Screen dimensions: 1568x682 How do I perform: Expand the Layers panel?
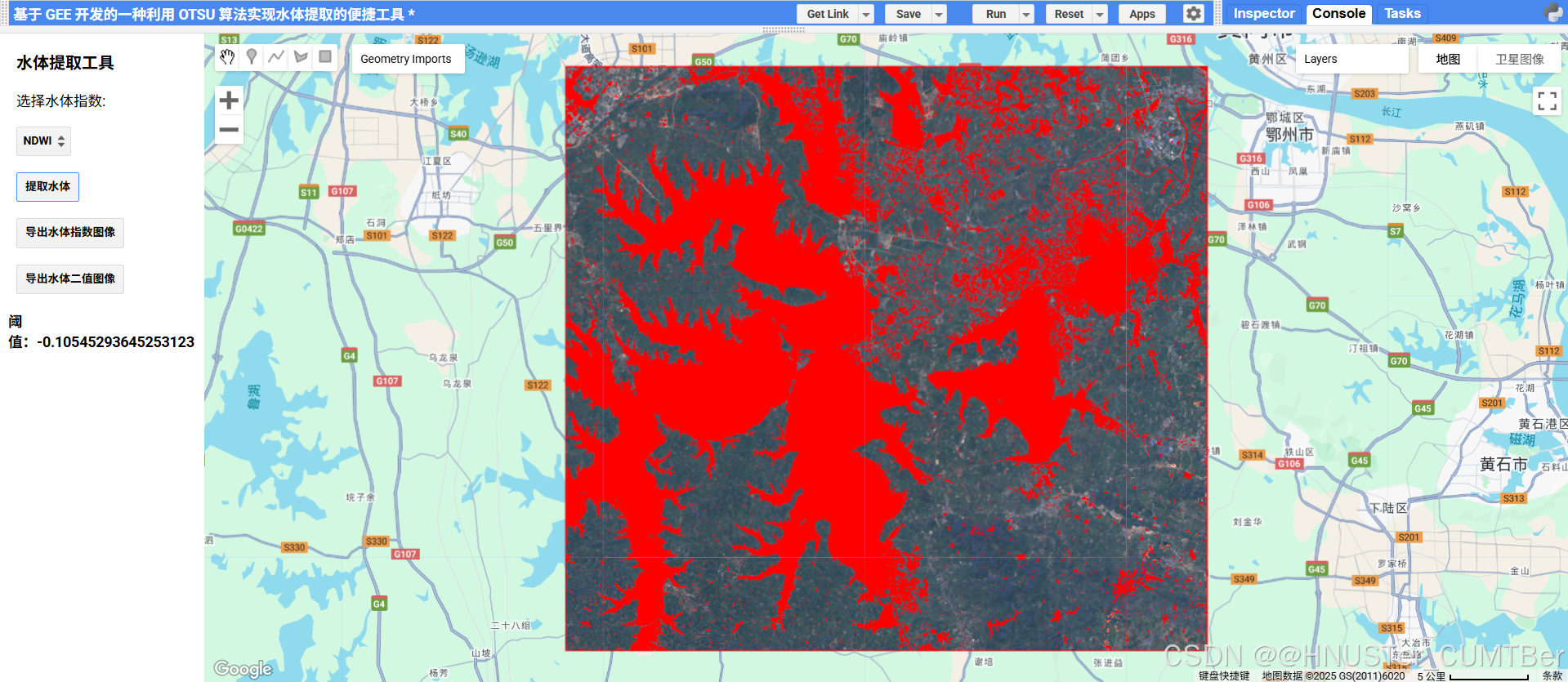[x=1351, y=59]
